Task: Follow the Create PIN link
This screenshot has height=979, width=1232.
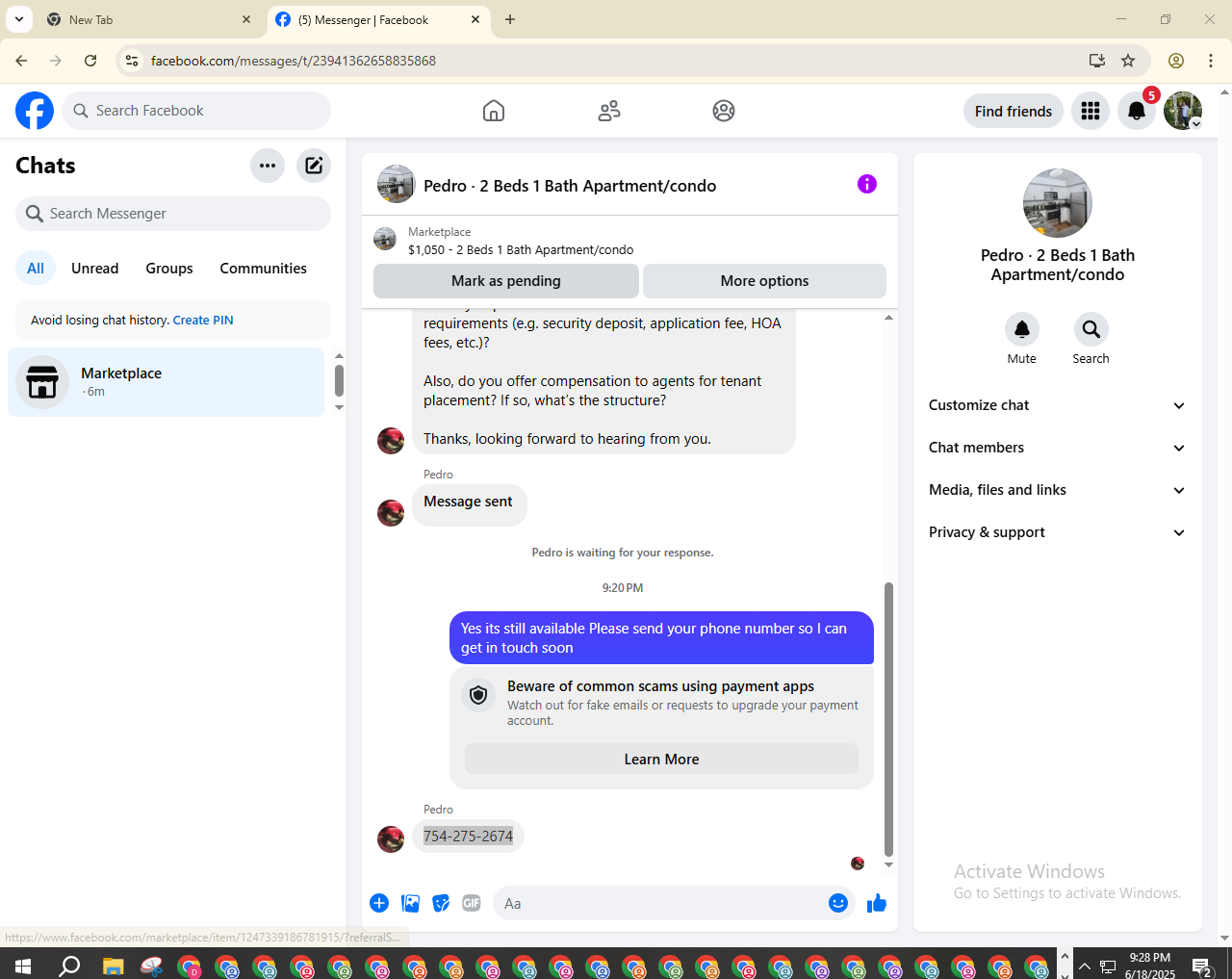Action: tap(203, 321)
